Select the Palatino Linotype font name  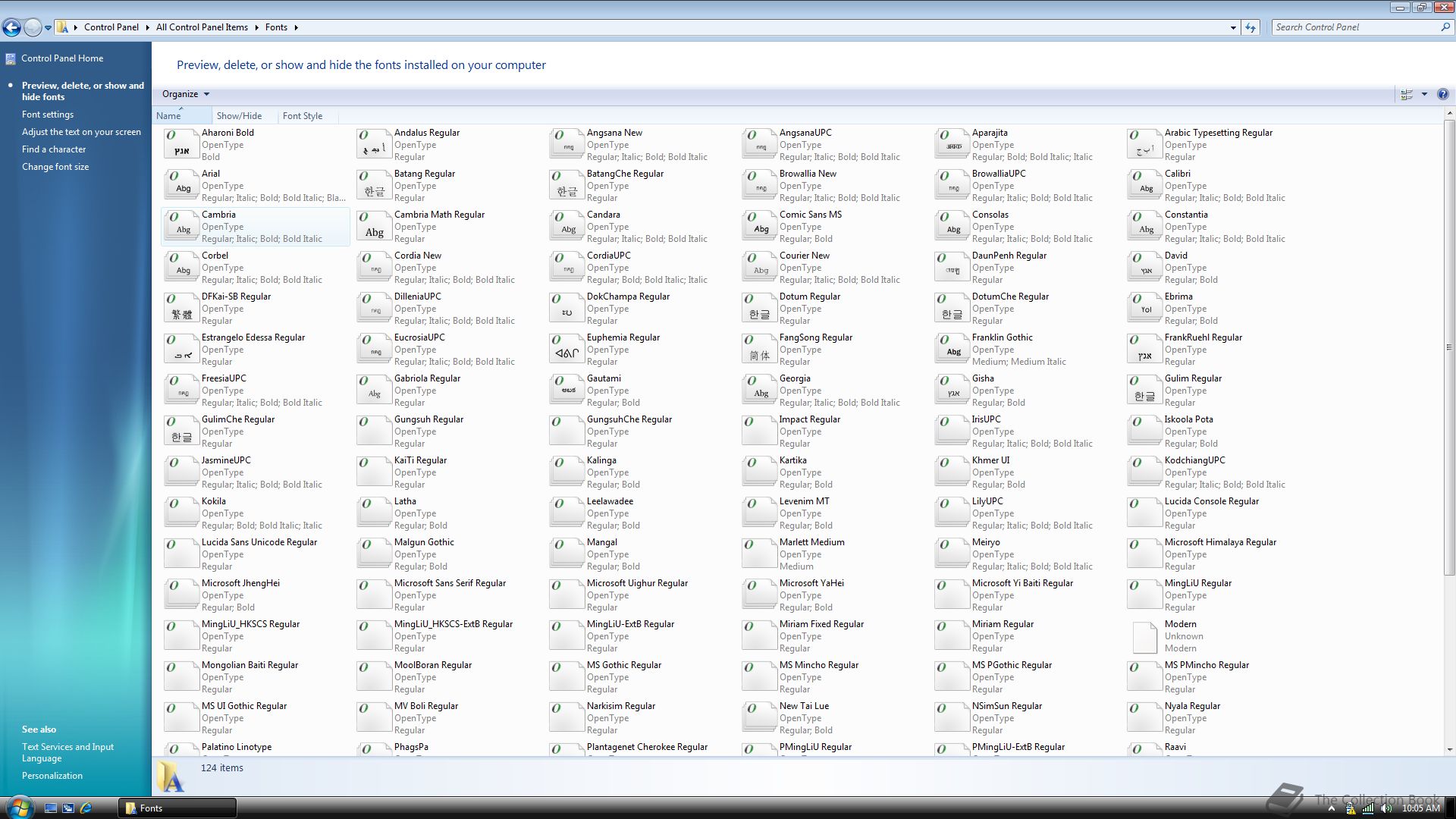pos(237,747)
